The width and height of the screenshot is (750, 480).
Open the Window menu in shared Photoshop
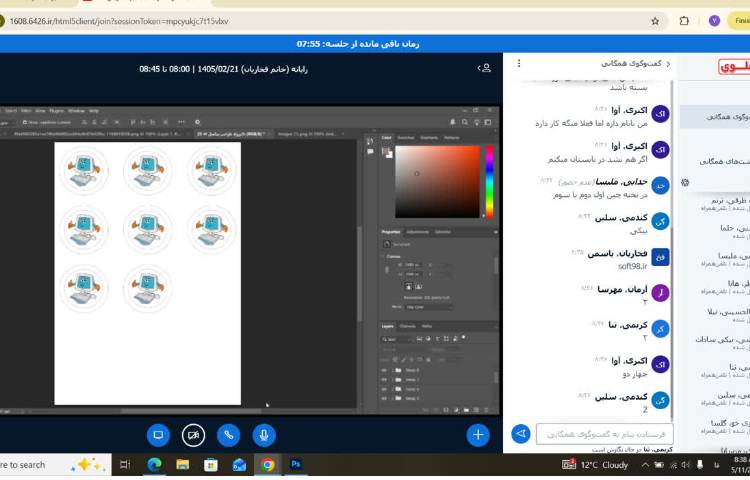pos(76,110)
